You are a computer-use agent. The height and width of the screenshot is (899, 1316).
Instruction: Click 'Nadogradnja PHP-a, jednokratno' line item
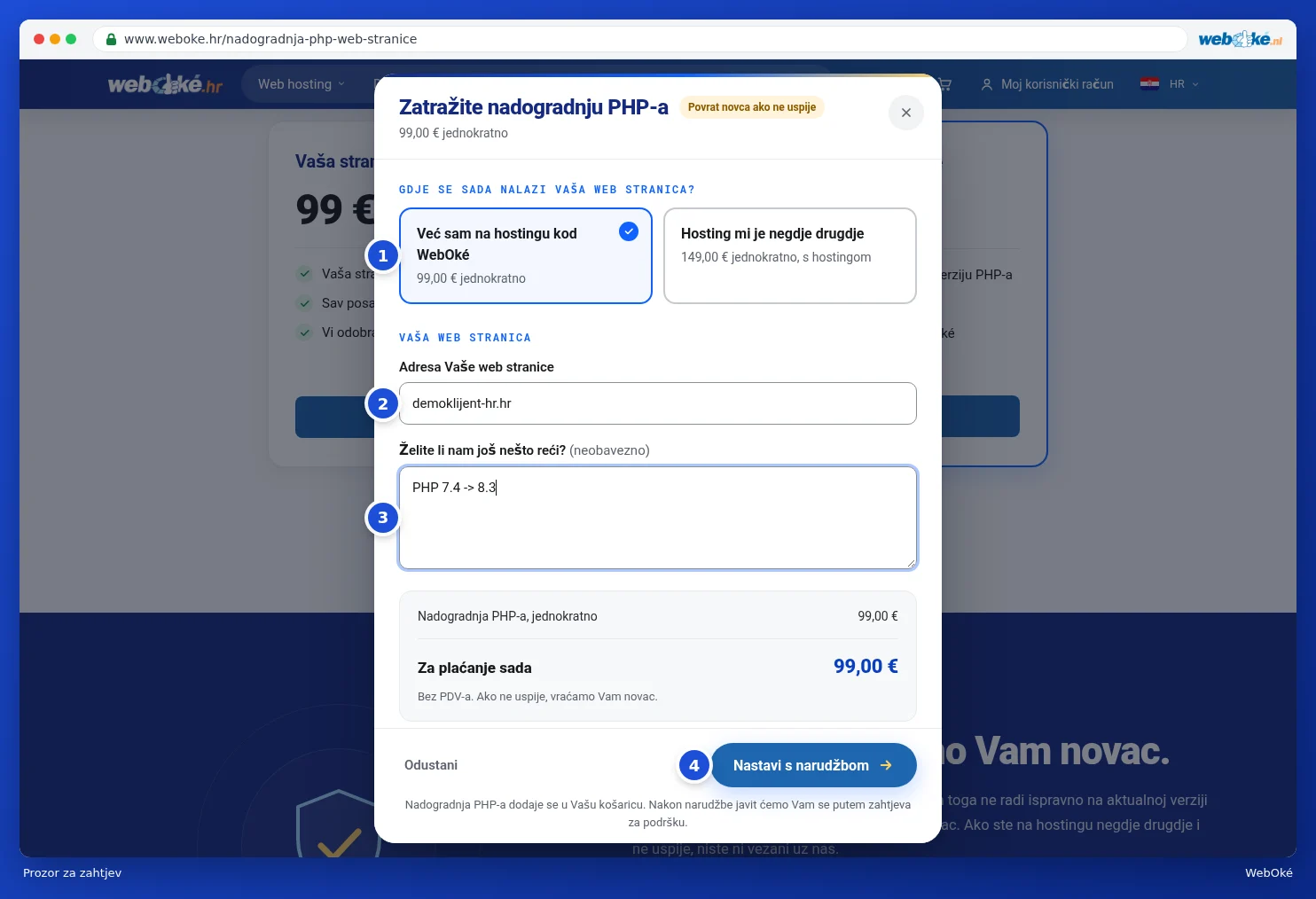pyautogui.click(x=507, y=616)
